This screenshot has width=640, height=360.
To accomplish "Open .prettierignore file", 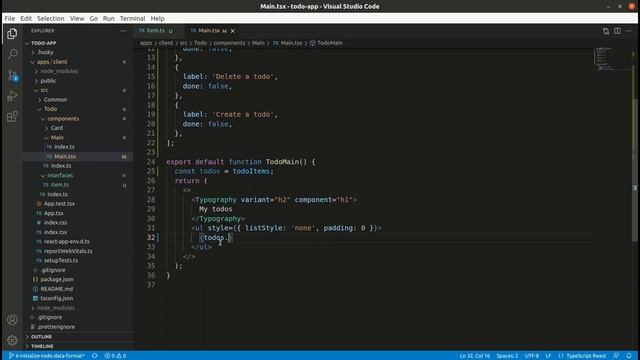I will pos(78,327).
